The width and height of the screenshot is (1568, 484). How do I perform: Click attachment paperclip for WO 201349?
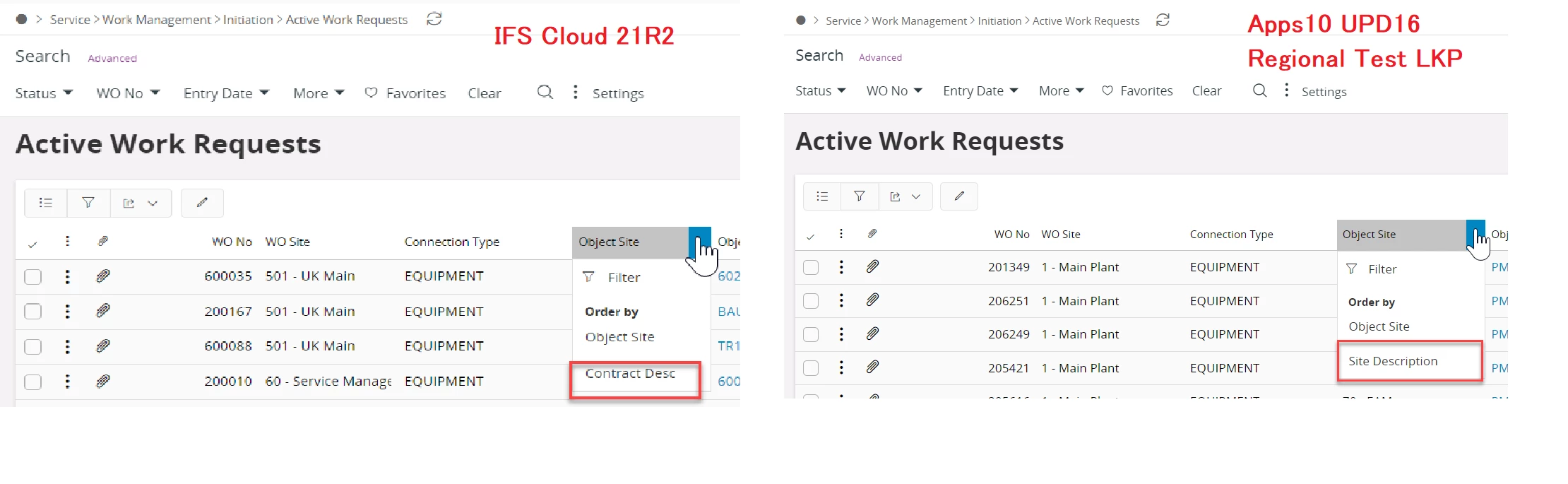pos(873,266)
